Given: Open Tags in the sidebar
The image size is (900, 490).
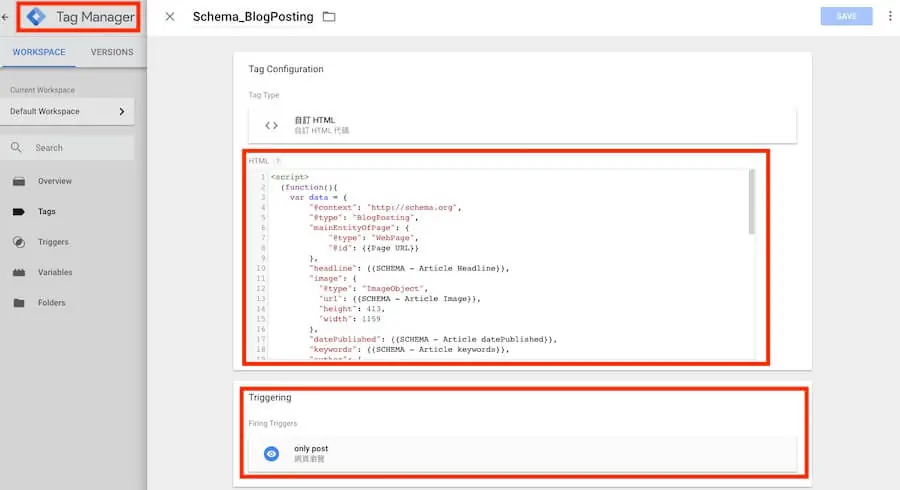Looking at the screenshot, I should point(46,212).
